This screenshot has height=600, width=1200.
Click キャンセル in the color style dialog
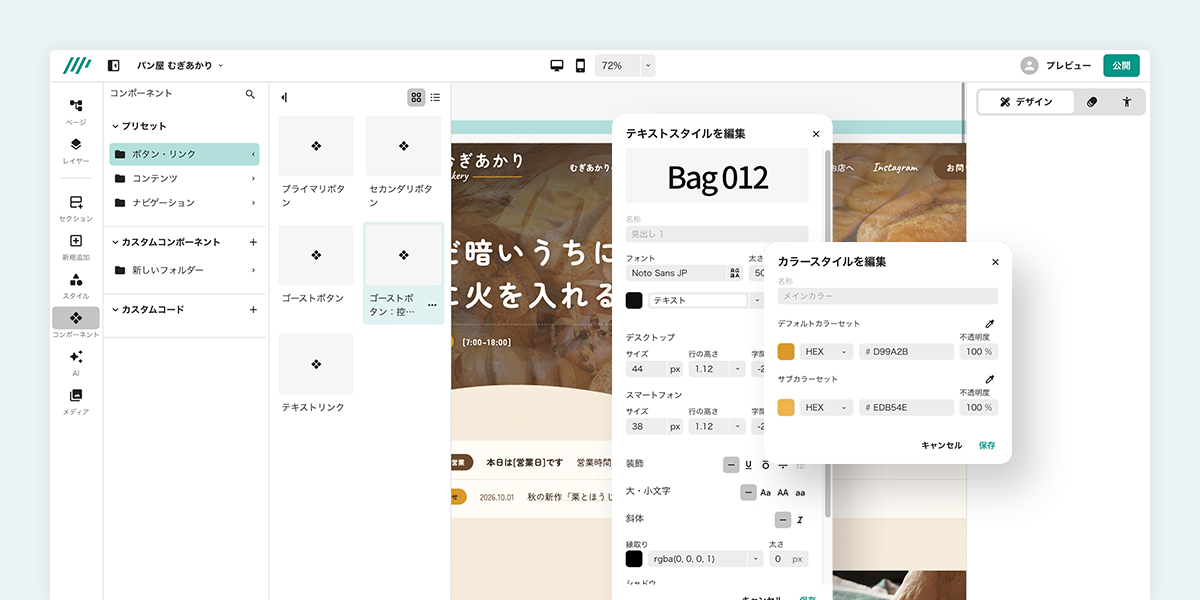click(941, 445)
